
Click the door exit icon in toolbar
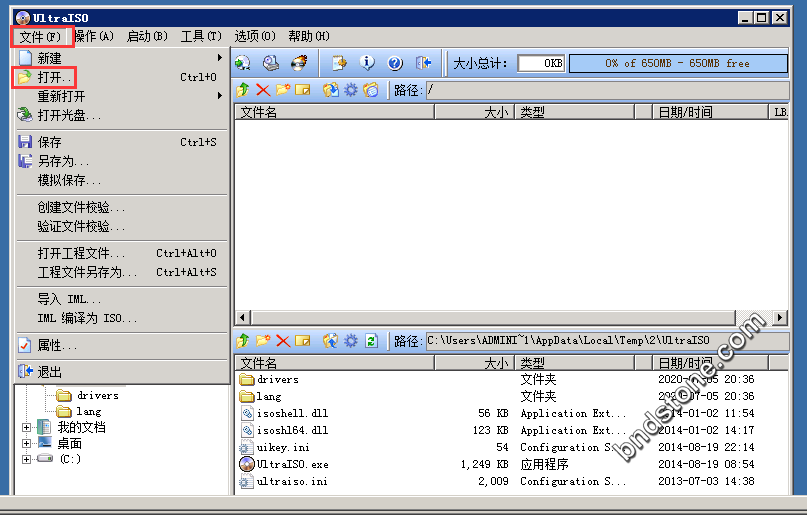click(423, 63)
